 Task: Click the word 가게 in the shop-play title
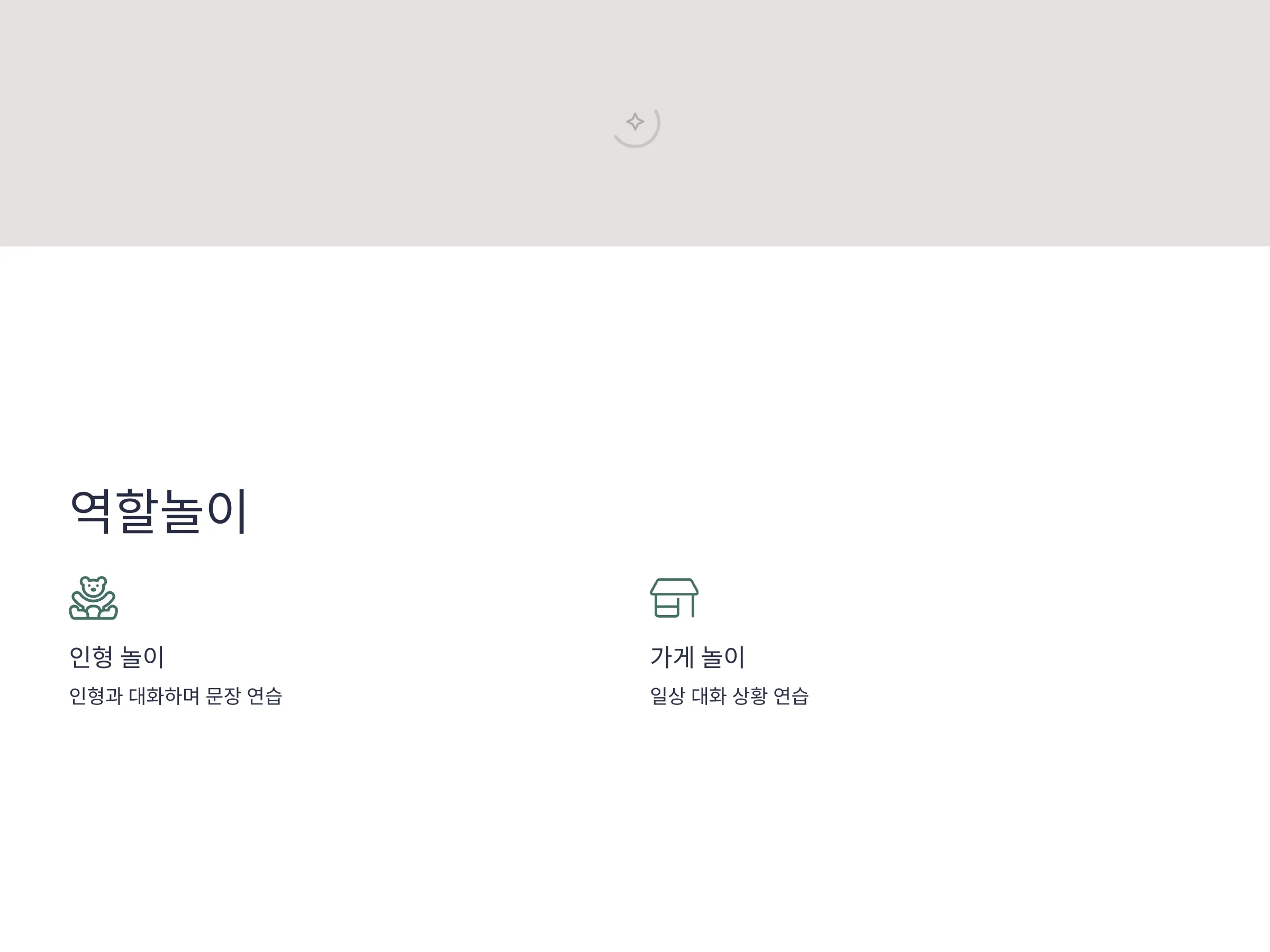pos(672,657)
